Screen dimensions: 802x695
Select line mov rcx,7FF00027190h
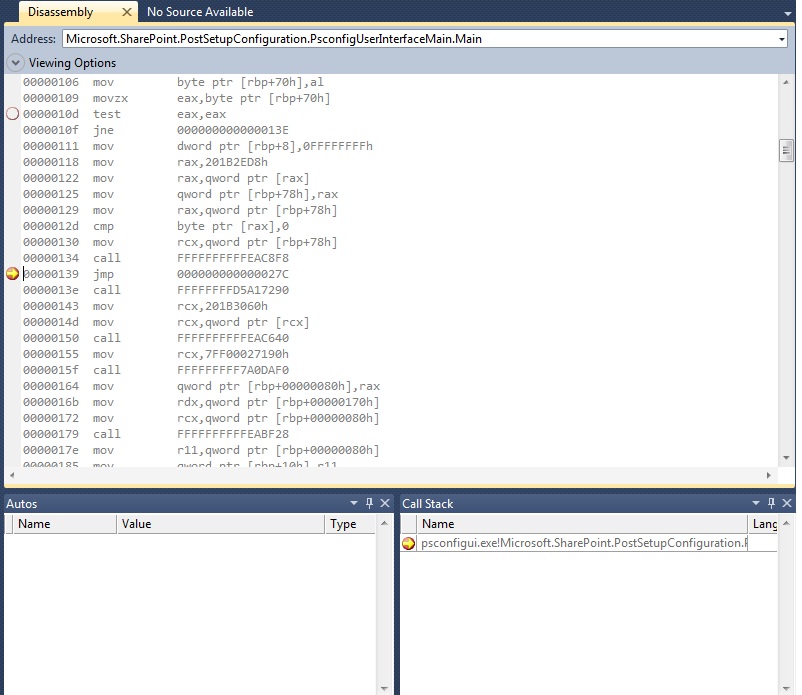[155, 354]
